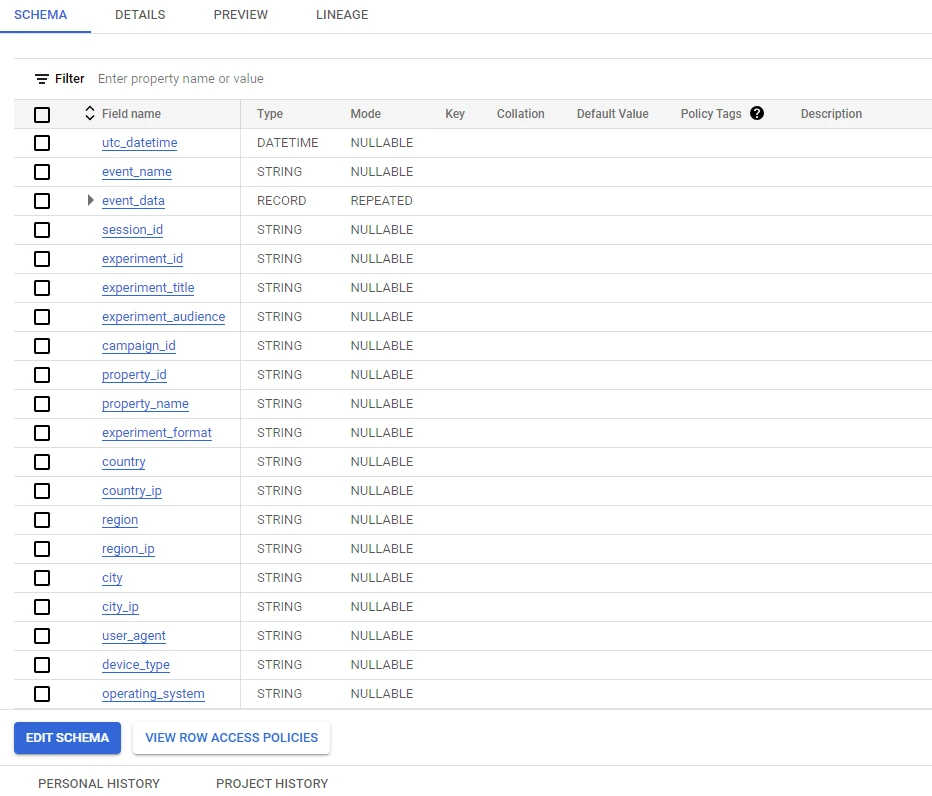This screenshot has height=796, width=932.
Task: Check the device_type row checkbox
Action: click(42, 665)
